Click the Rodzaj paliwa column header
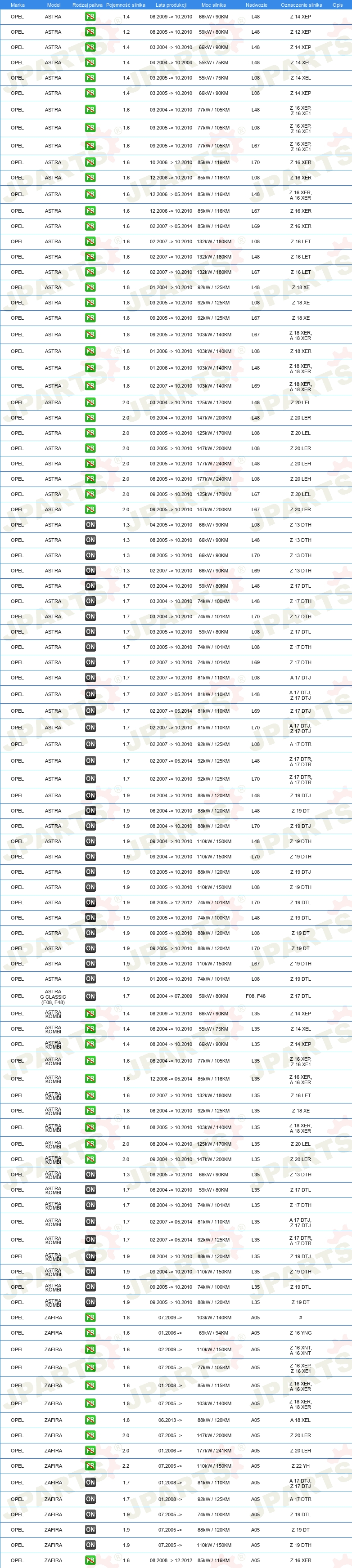 (x=87, y=5)
